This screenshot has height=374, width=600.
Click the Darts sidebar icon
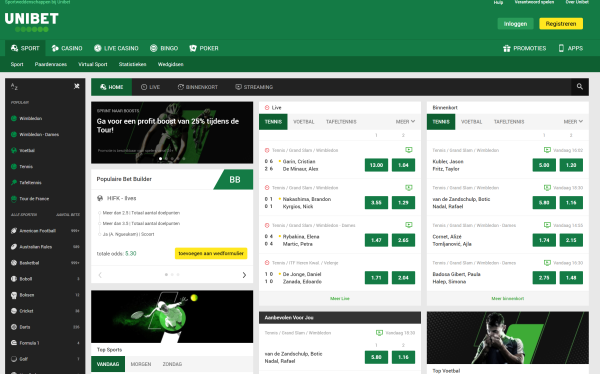click(14, 327)
